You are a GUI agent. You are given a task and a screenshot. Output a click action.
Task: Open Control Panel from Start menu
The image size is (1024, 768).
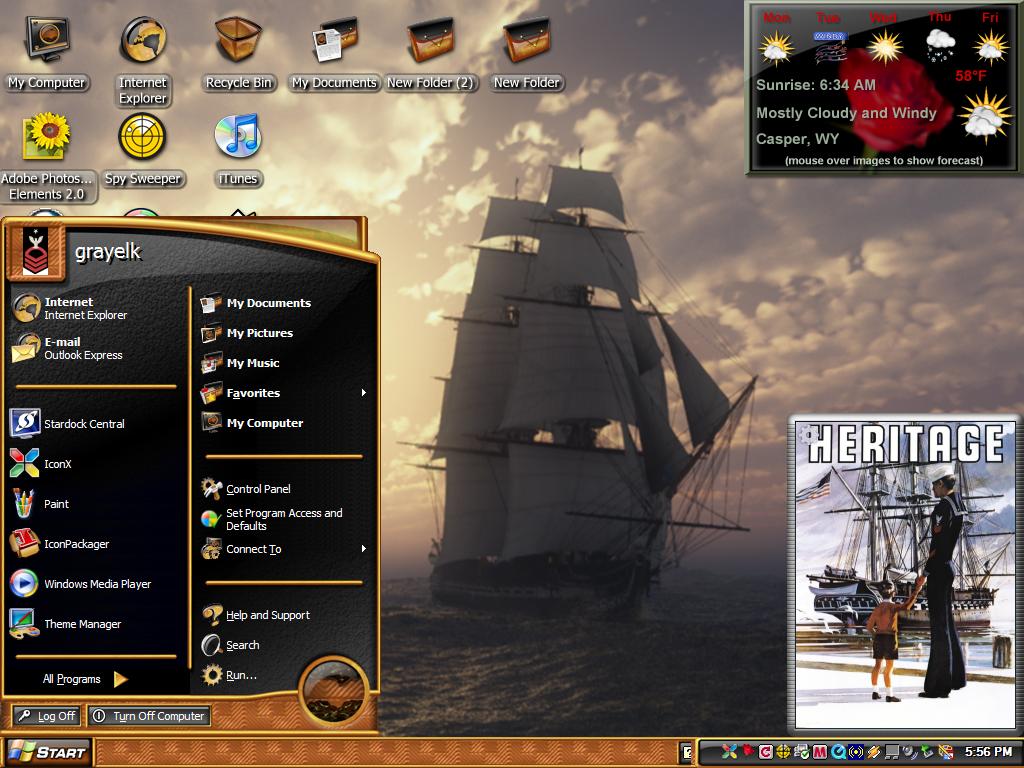[x=246, y=488]
